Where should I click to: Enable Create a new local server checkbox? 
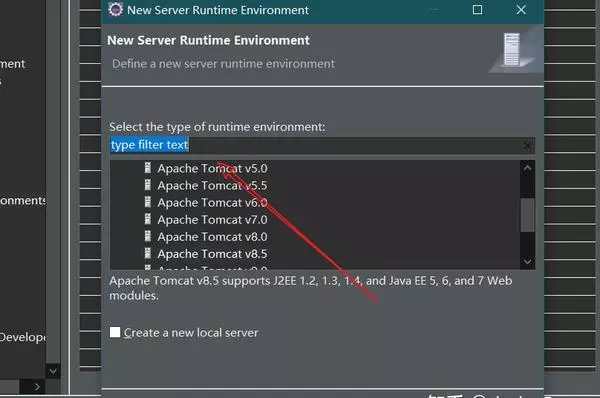point(115,332)
